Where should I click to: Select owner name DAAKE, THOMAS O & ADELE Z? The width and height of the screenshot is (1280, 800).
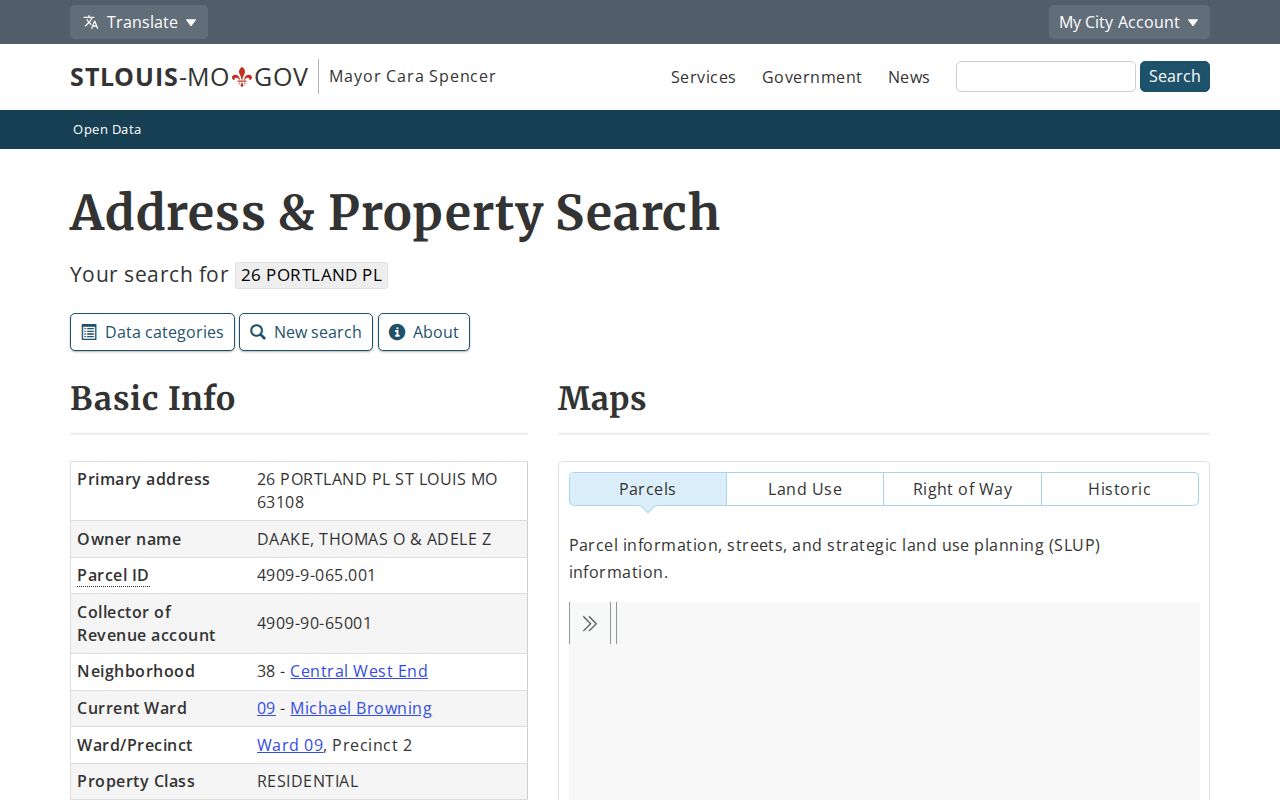tap(374, 539)
